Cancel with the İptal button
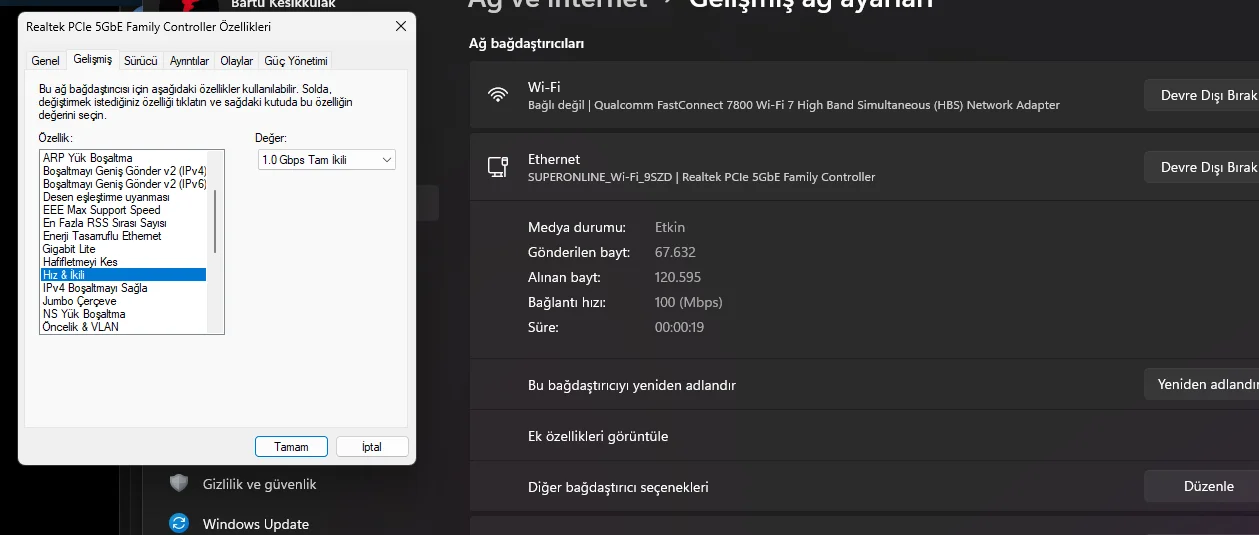Screen dimensions: 1259x535 (x=372, y=447)
